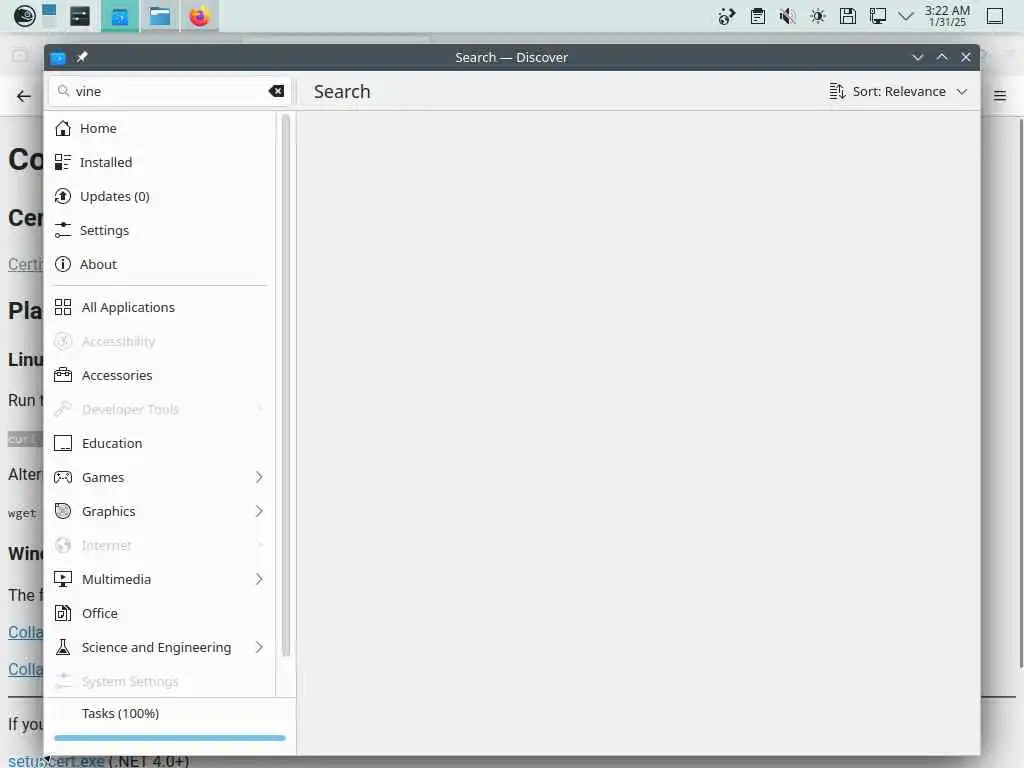Click the Games controller icon

[63, 477]
